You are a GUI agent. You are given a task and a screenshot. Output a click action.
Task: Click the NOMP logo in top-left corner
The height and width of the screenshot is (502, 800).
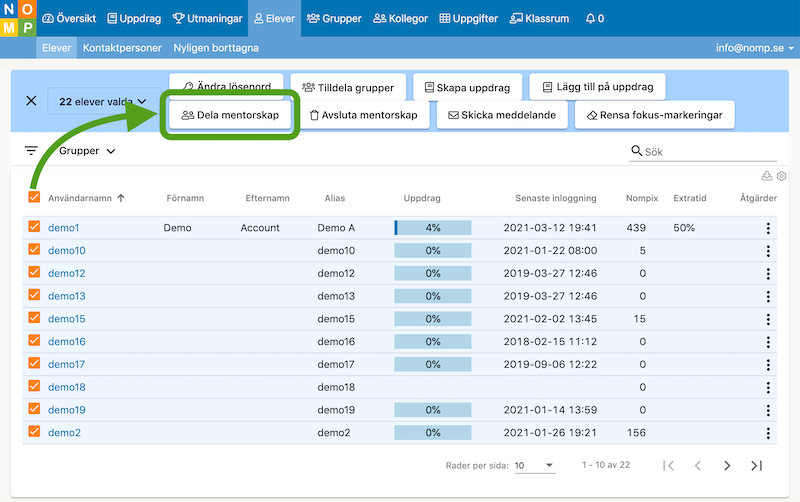[x=18, y=18]
